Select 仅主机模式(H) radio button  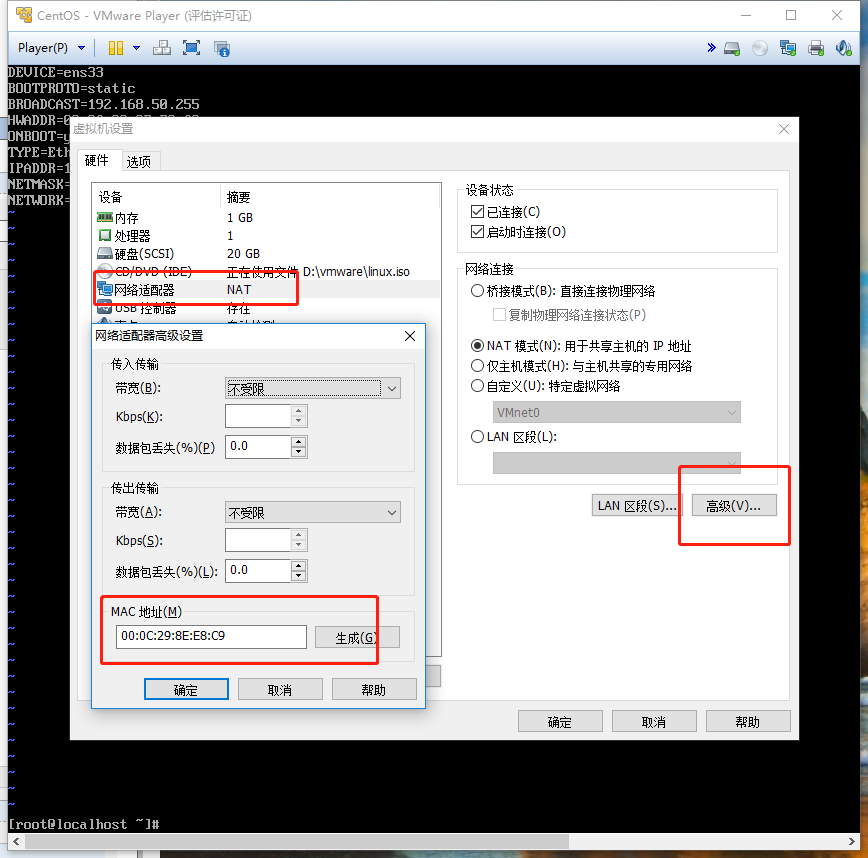477,365
